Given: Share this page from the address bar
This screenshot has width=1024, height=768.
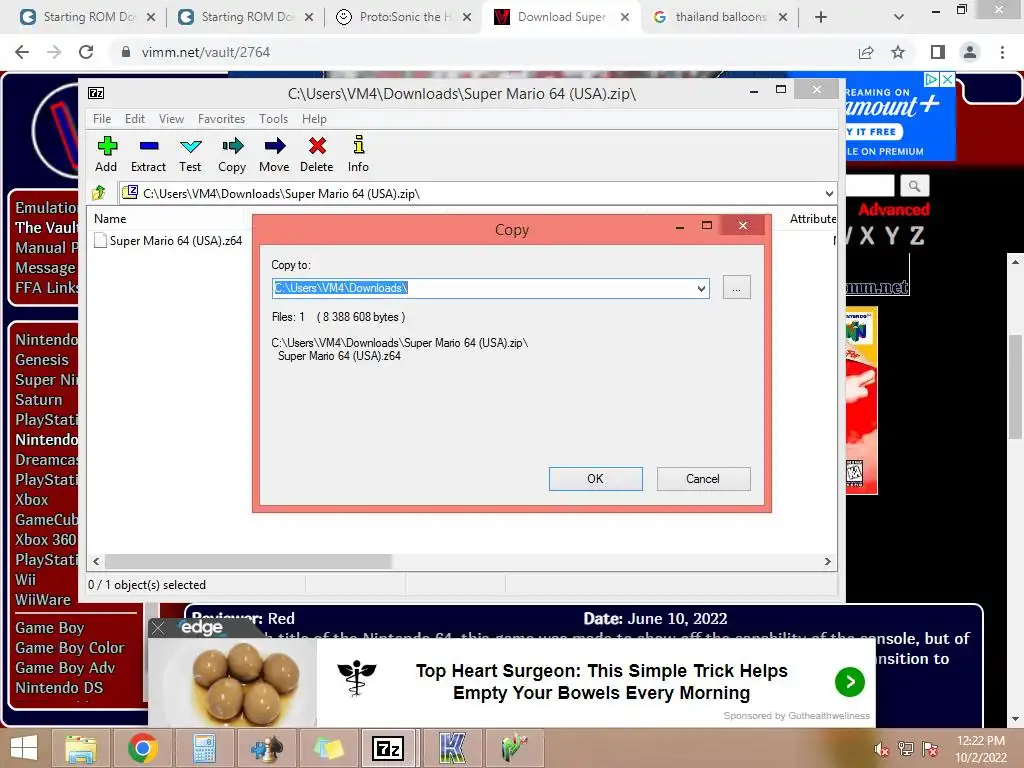Looking at the screenshot, I should point(866,52).
